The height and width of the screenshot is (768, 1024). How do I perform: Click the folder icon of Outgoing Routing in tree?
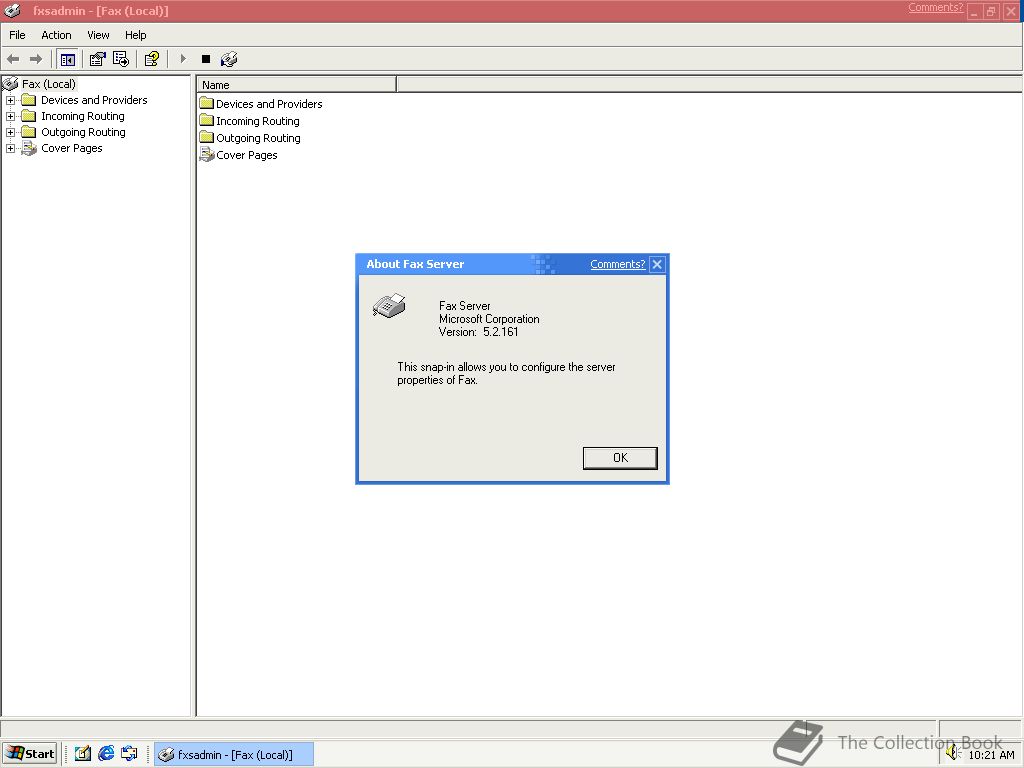pyautogui.click(x=29, y=132)
